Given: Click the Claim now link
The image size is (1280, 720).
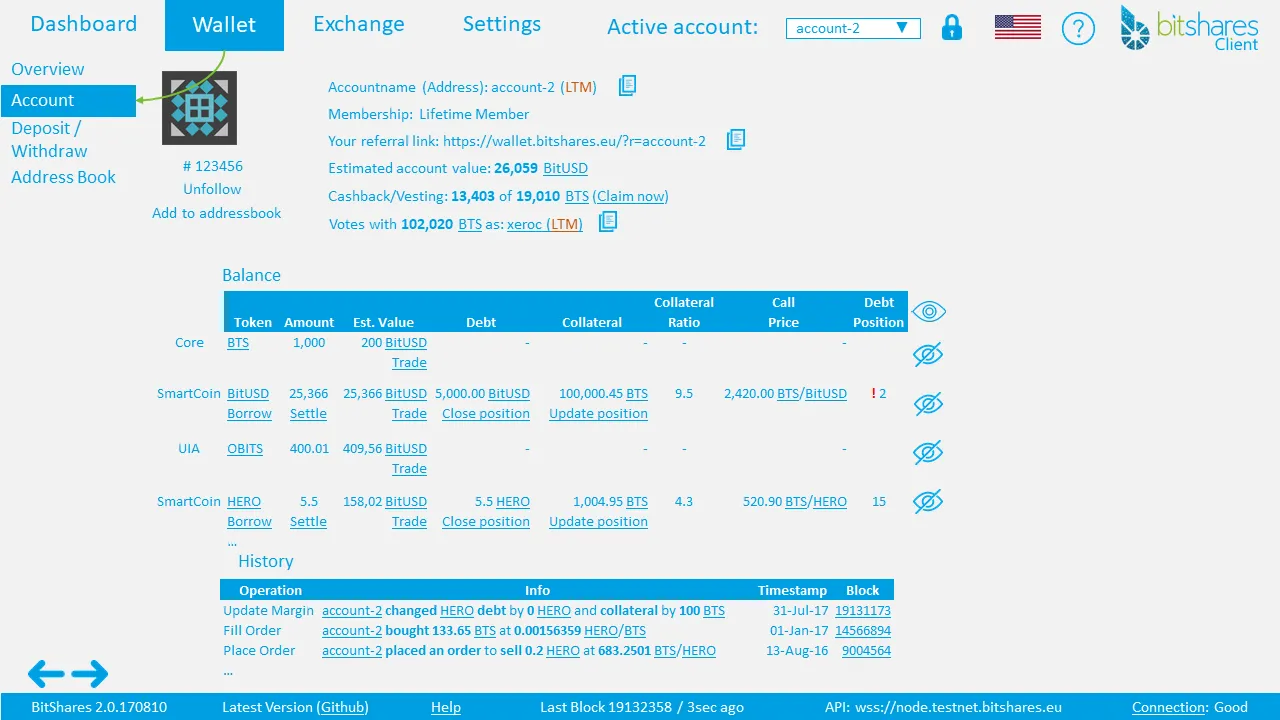Looking at the screenshot, I should point(630,196).
